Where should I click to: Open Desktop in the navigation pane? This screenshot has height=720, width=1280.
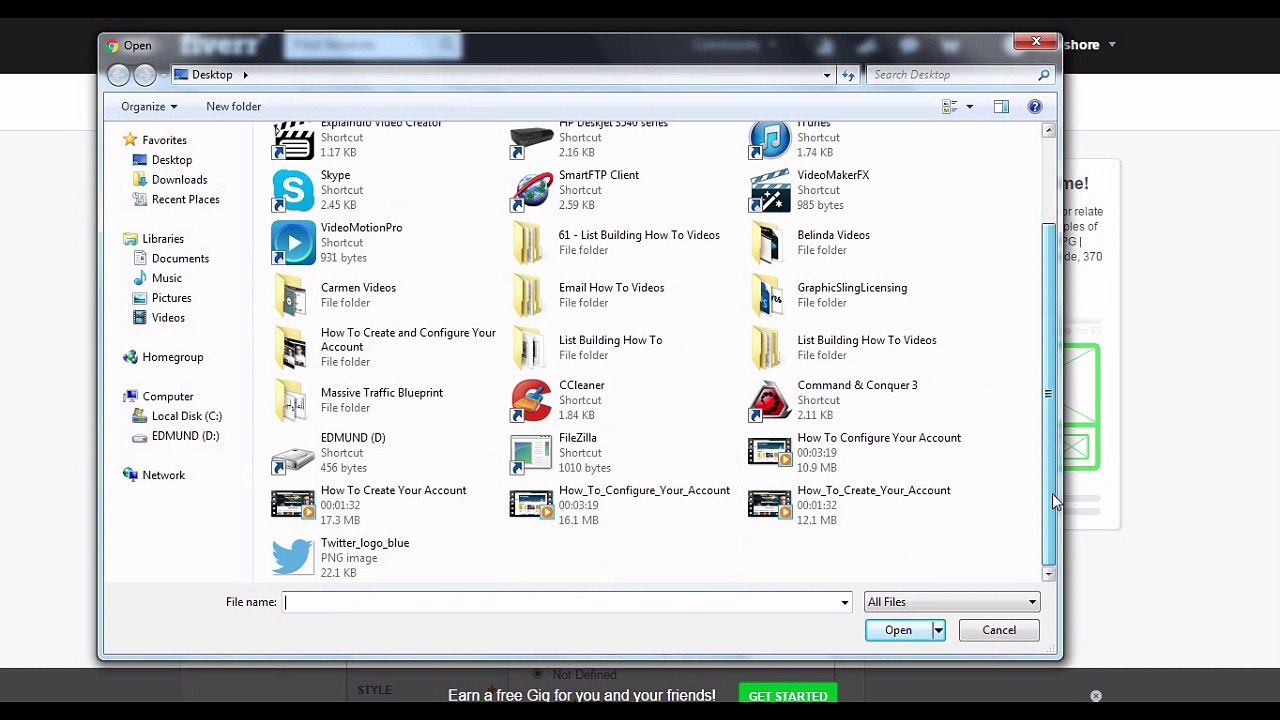172,160
